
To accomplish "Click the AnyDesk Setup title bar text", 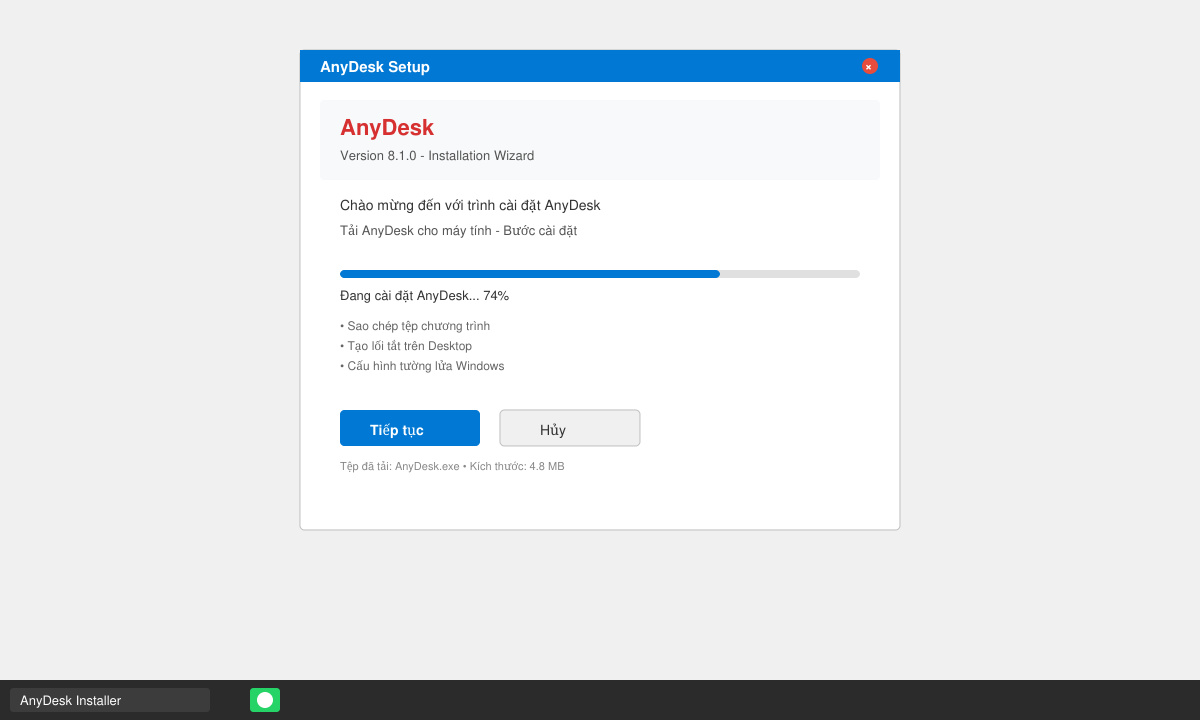I will [375, 67].
